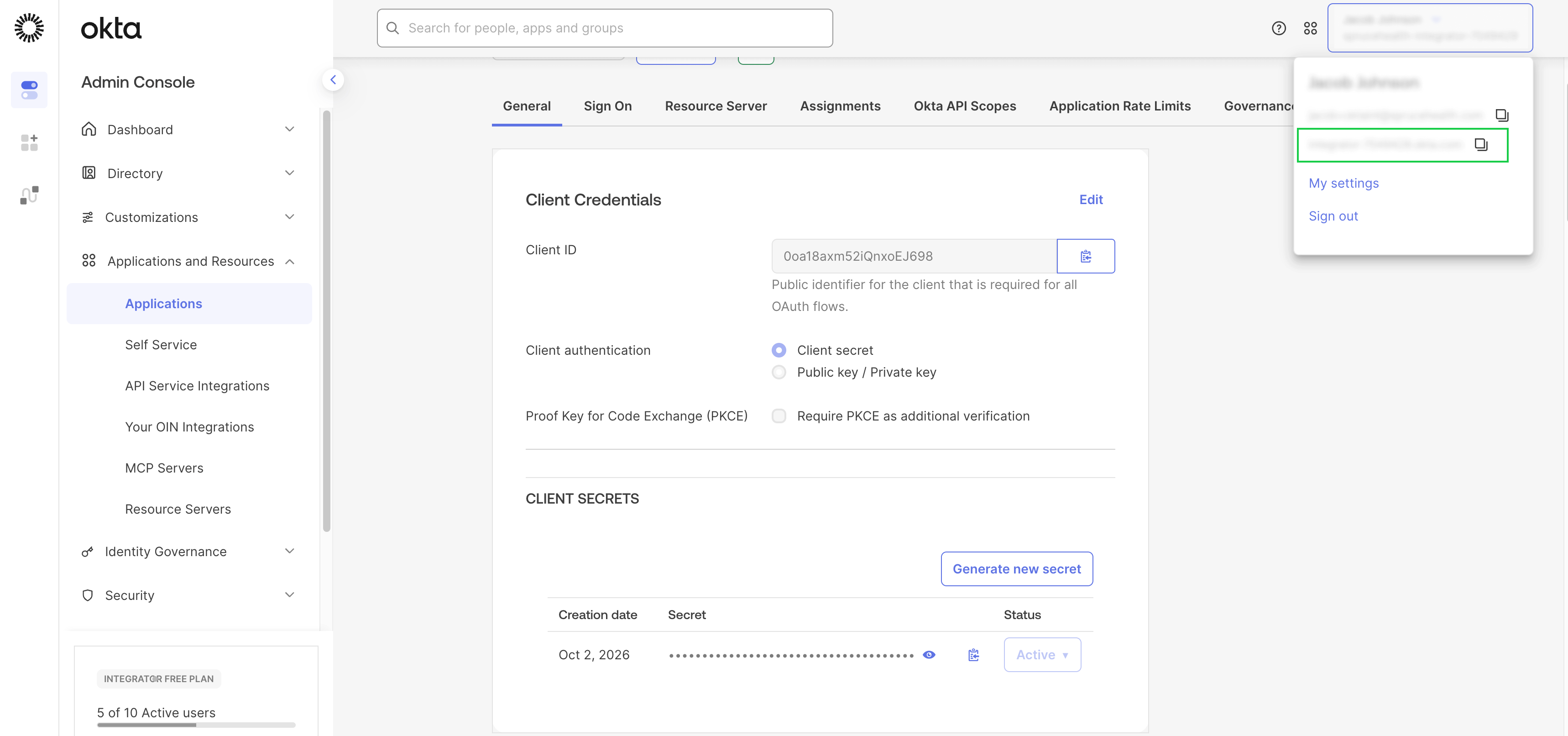Open the Application Rate Limits tab

[x=1120, y=106]
